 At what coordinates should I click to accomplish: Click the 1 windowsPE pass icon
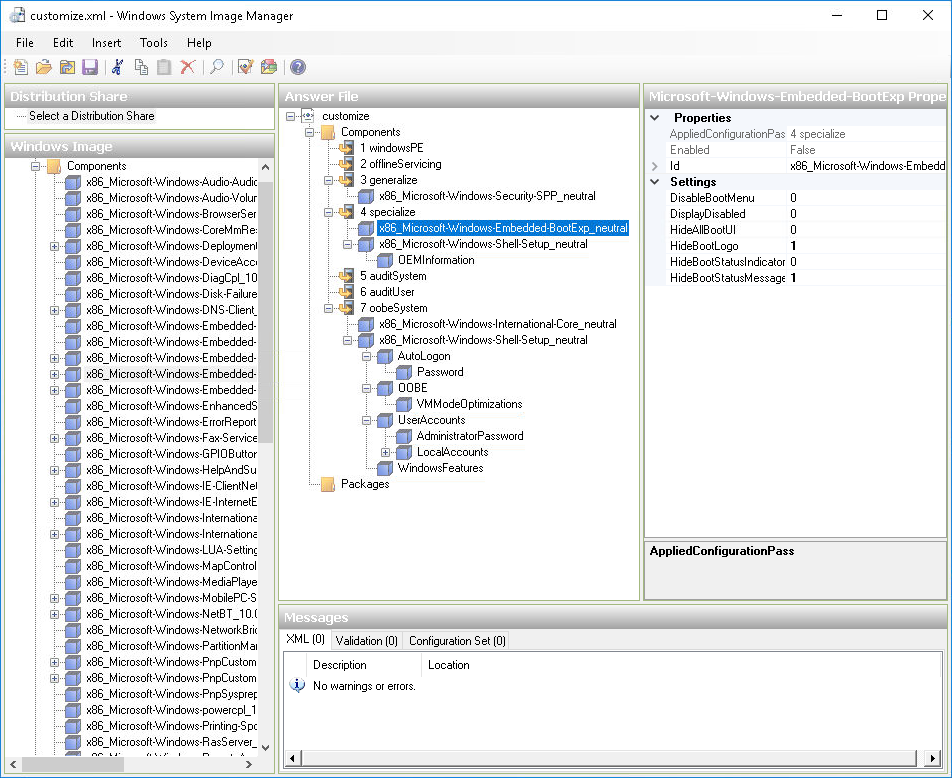[x=346, y=148]
